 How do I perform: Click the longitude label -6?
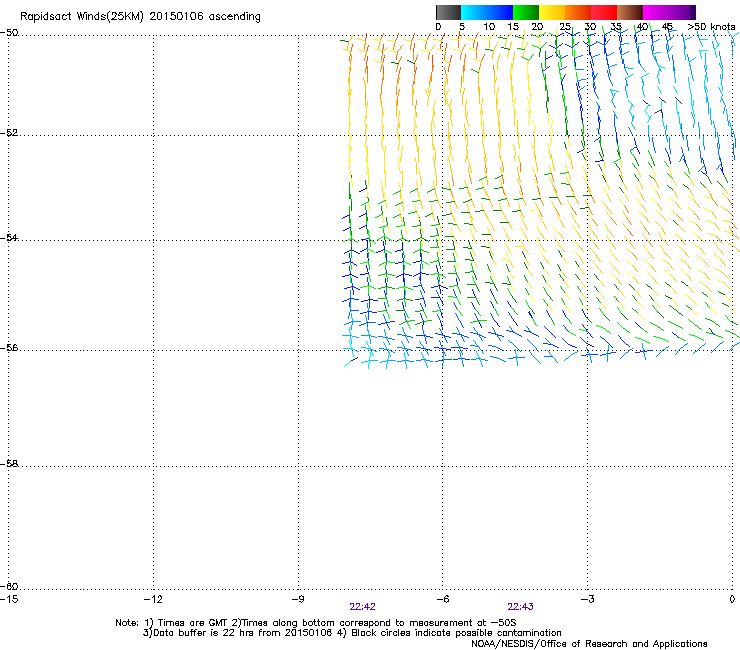click(442, 599)
